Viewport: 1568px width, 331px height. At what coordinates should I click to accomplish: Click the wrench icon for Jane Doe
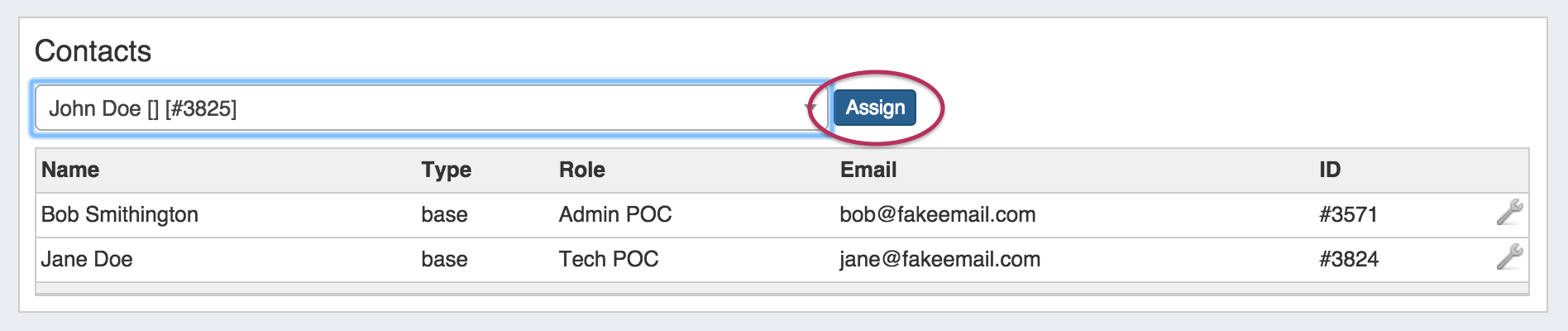[x=1509, y=257]
